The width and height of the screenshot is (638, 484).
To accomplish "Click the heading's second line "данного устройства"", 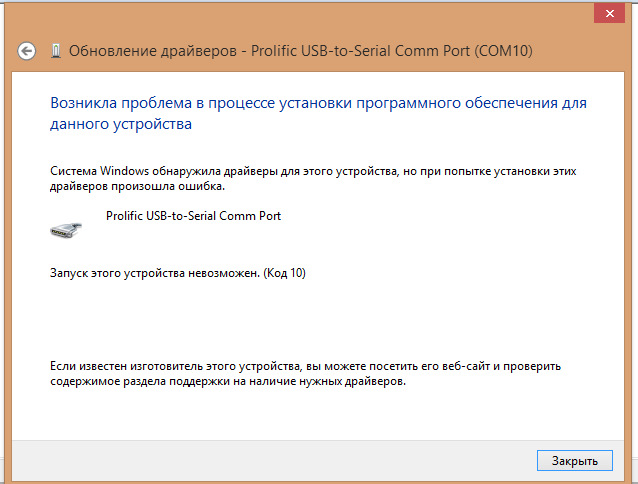I will (x=120, y=125).
